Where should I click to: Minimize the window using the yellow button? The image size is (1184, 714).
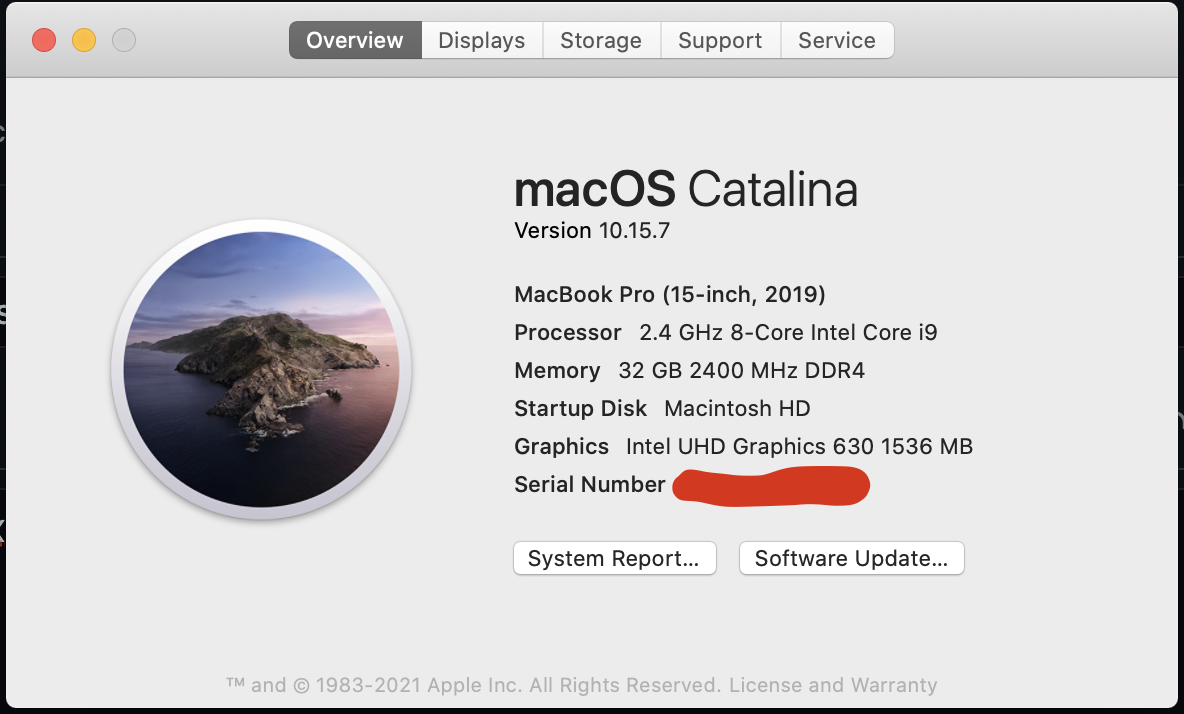pos(84,40)
